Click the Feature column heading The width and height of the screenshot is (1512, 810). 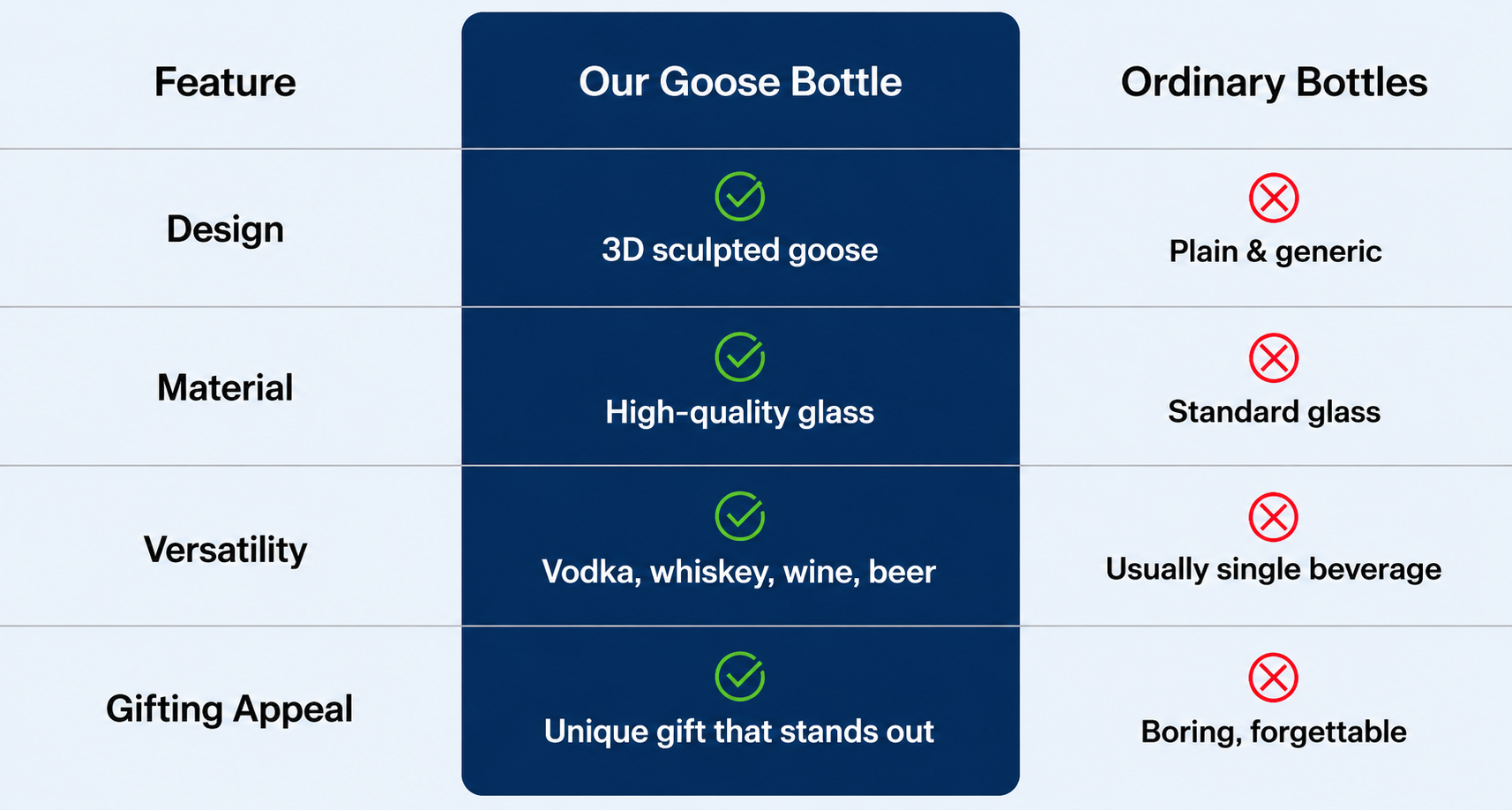click(225, 82)
